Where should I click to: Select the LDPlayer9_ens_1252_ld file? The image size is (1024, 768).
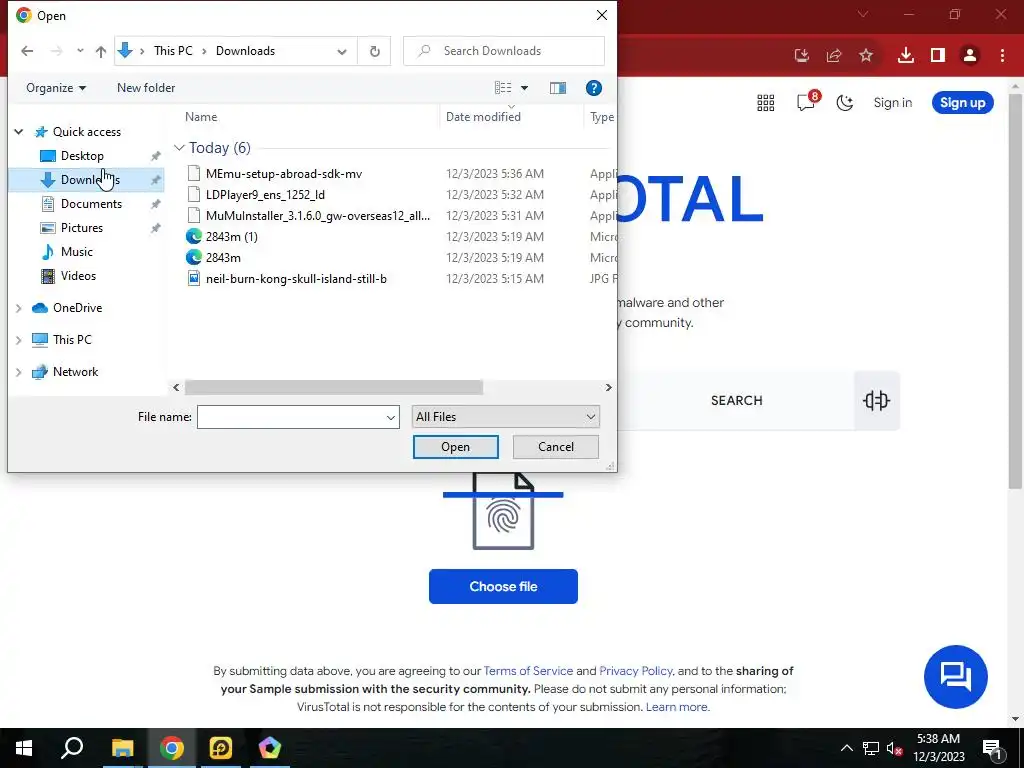click(265, 195)
